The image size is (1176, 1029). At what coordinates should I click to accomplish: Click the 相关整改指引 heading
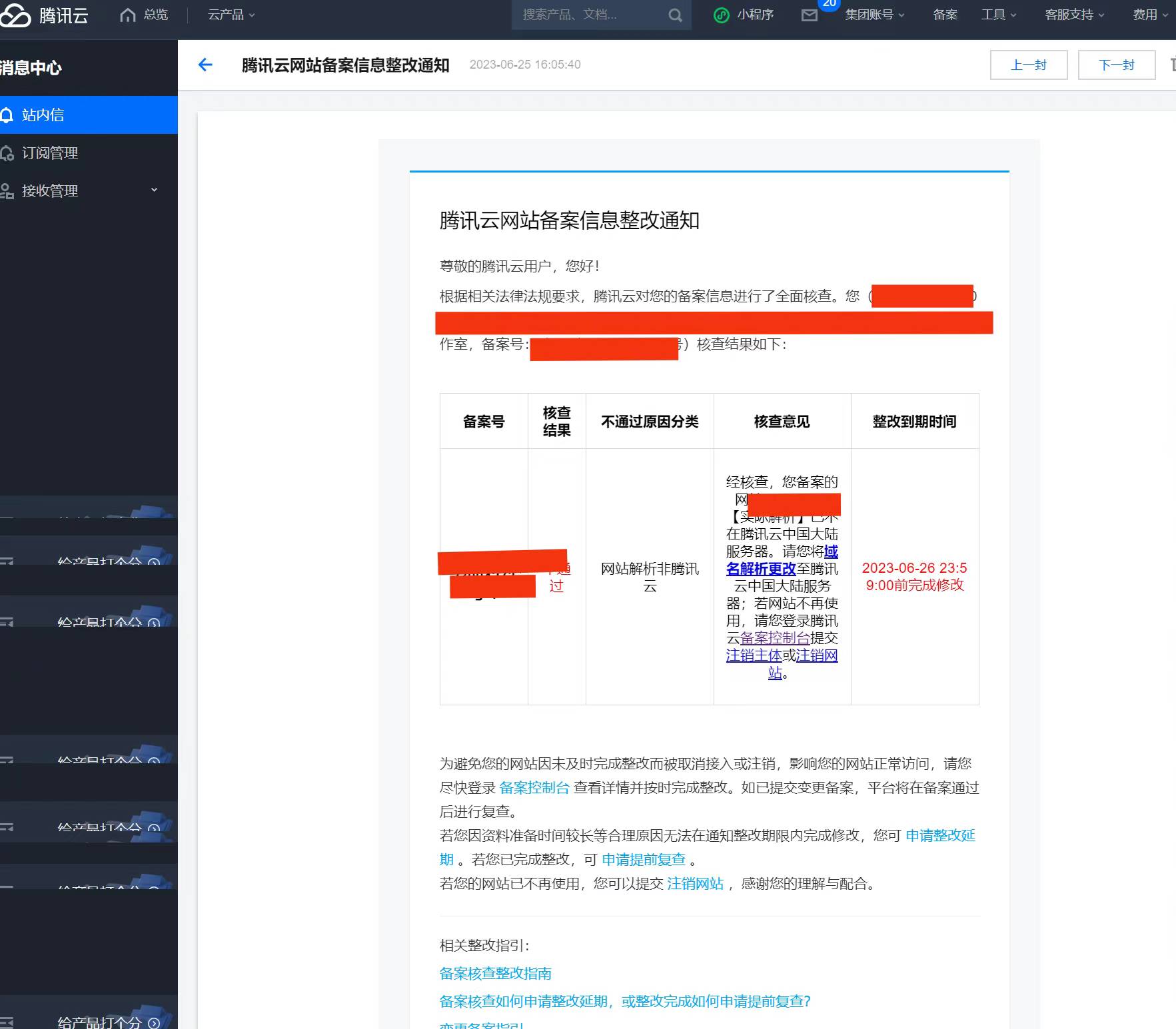coord(484,945)
